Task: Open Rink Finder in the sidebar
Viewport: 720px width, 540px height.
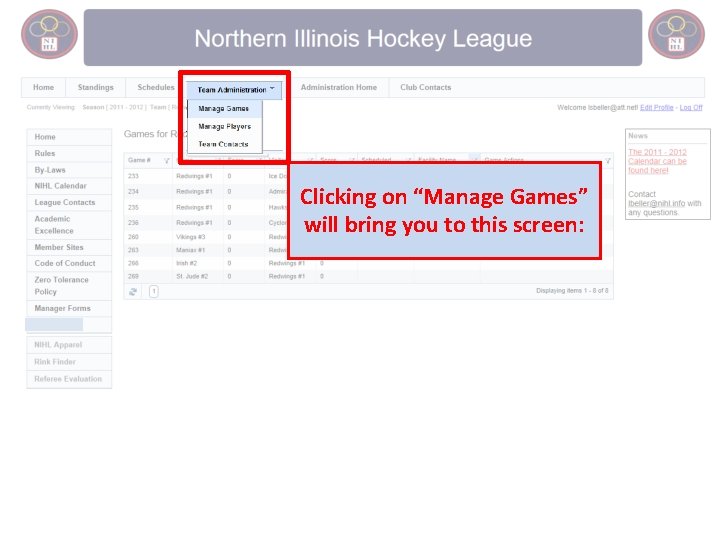Action: click(69, 362)
